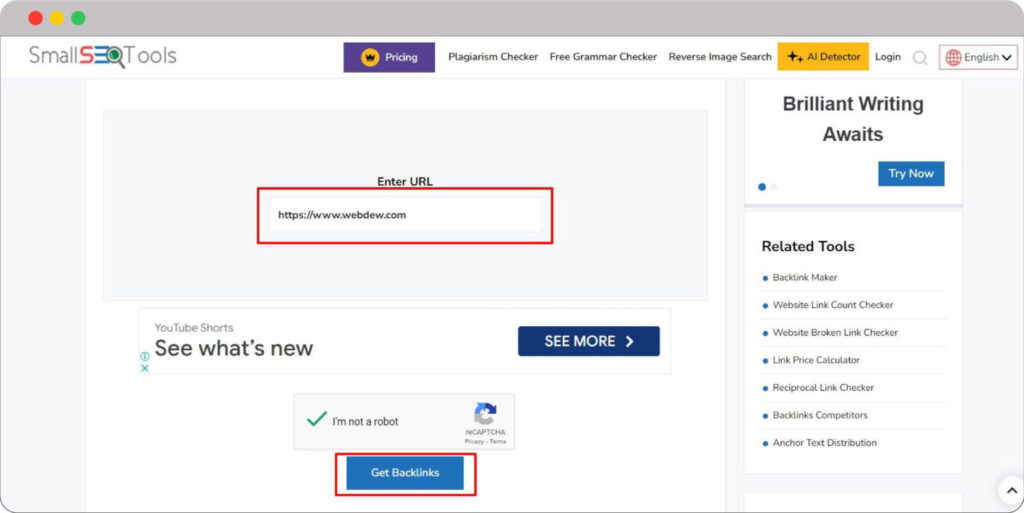Click the red close window button
Viewport: 1024px width, 513px height.
click(36, 18)
